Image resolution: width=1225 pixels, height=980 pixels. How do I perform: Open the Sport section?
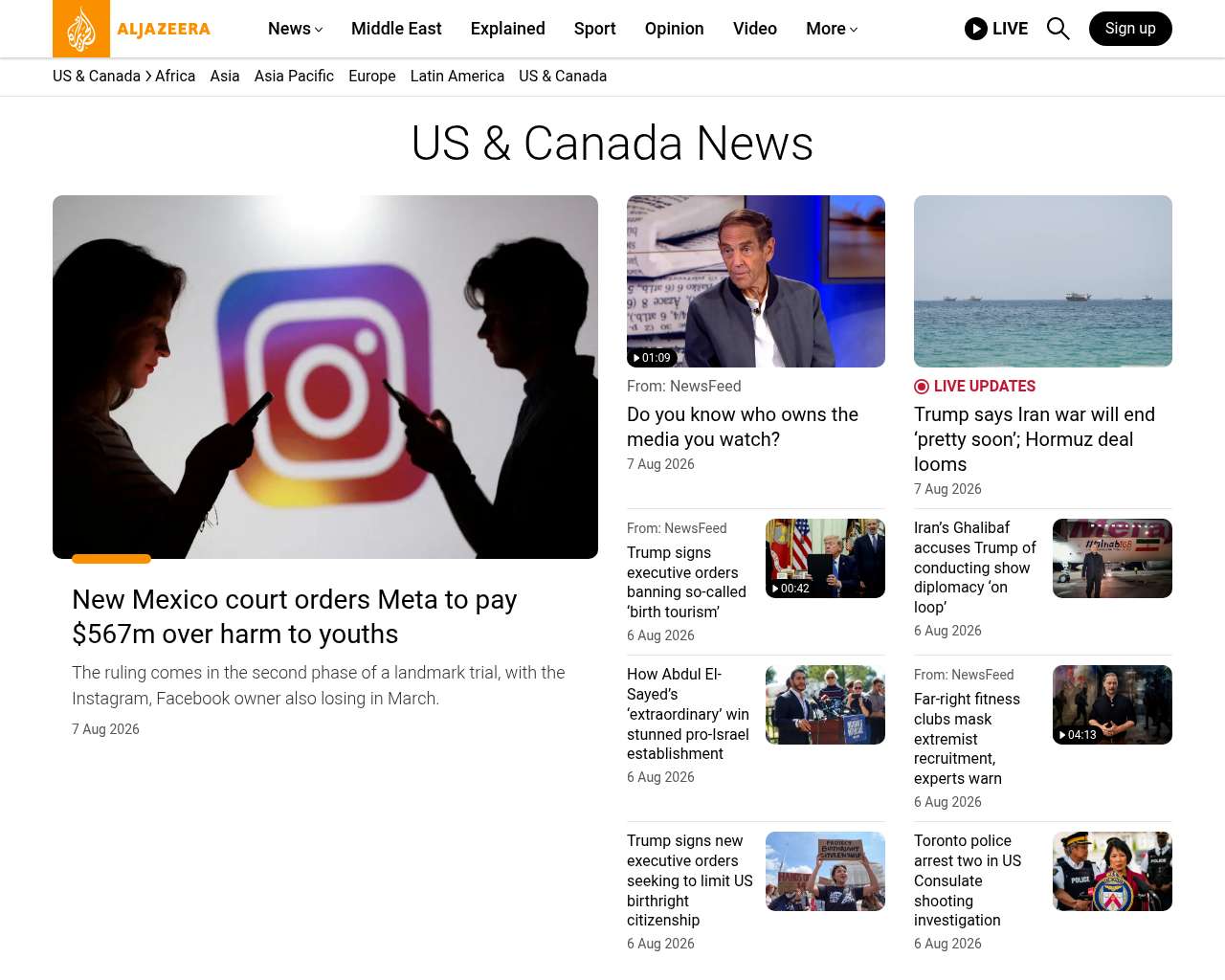tap(595, 29)
